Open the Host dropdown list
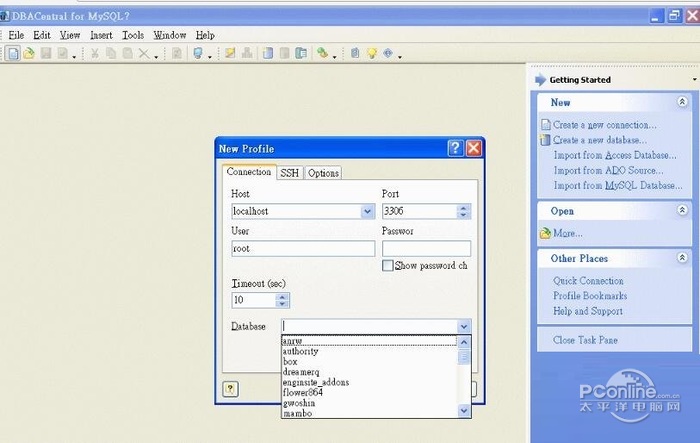 pos(368,212)
